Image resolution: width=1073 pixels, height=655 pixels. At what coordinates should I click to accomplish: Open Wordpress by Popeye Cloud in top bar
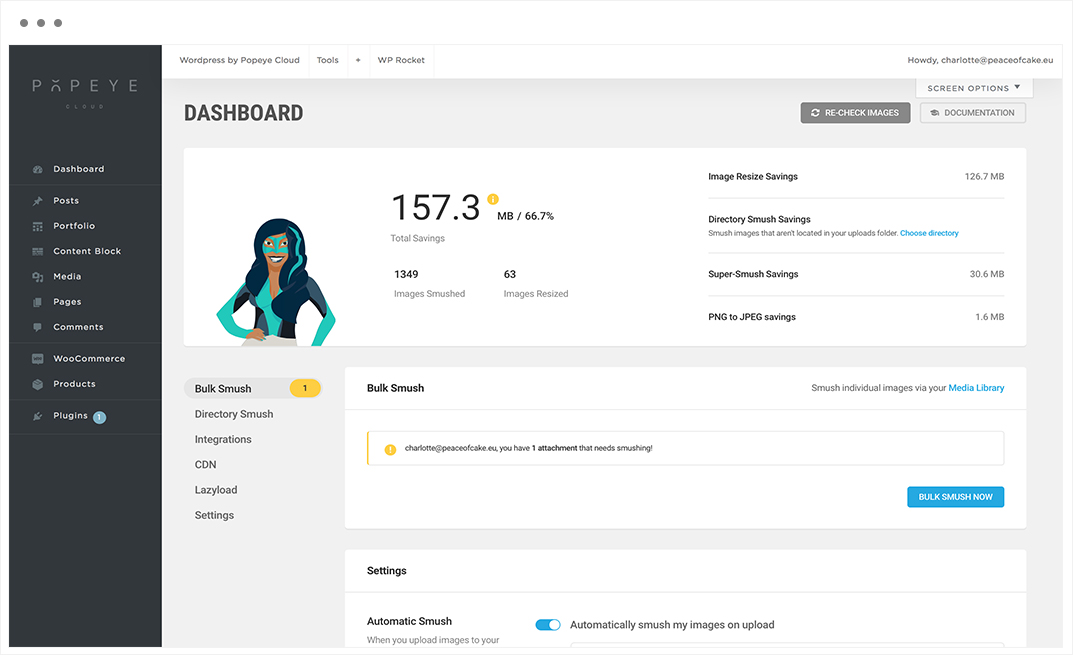tap(240, 60)
